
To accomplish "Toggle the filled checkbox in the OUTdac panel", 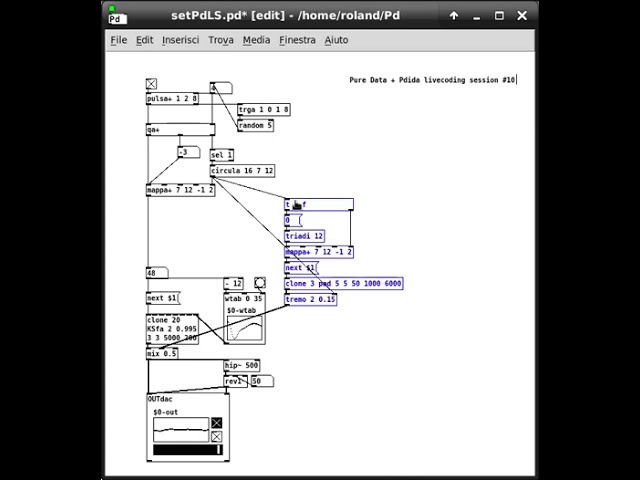I will pyautogui.click(x=216, y=423).
